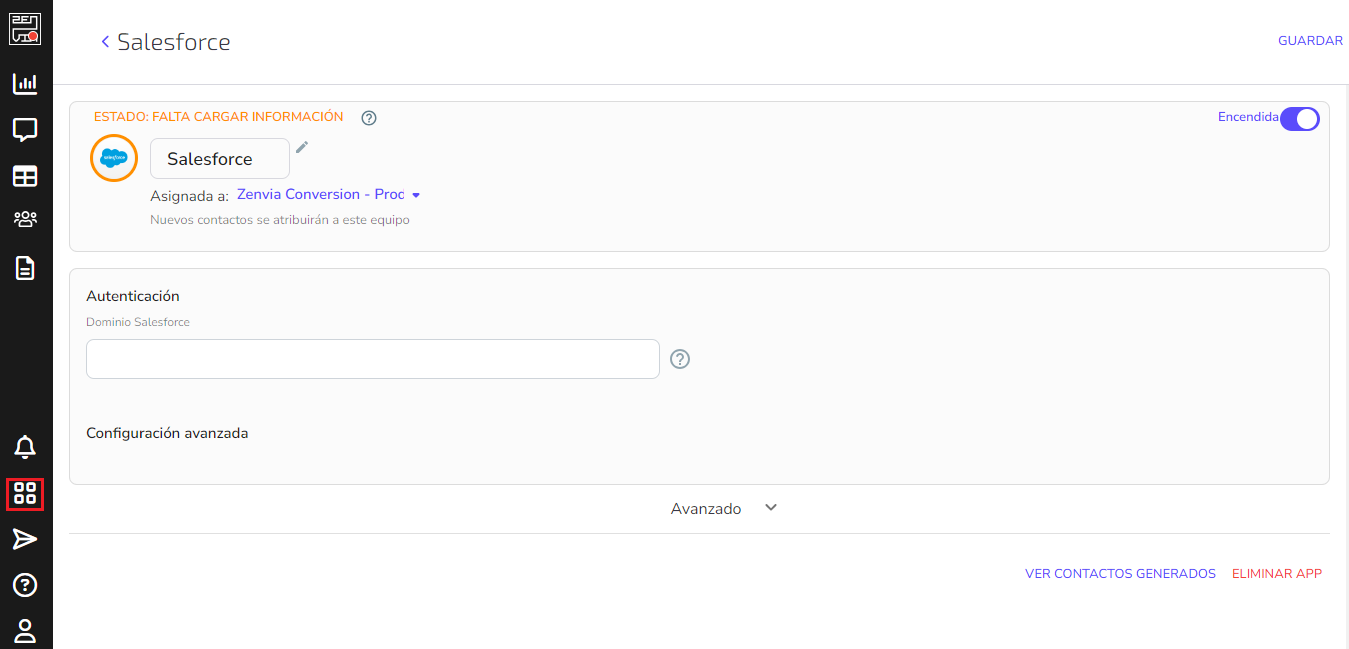Screen dimensions: 1349x649
Task: Click the Autenticación heading
Action: [133, 296]
